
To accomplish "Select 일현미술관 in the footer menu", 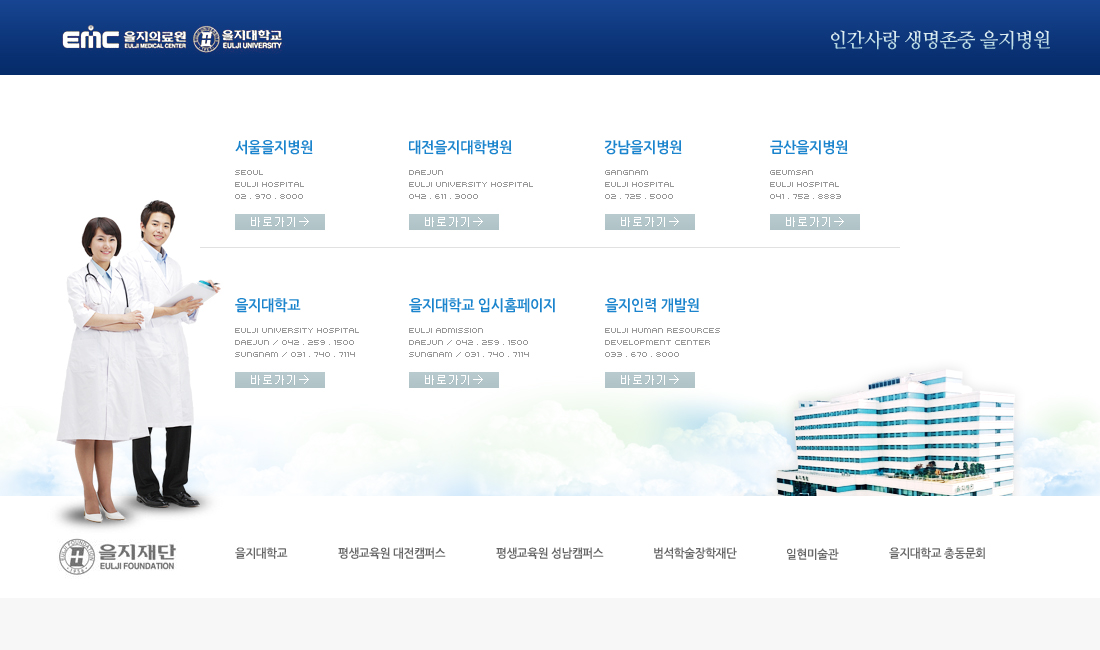I will (x=812, y=554).
